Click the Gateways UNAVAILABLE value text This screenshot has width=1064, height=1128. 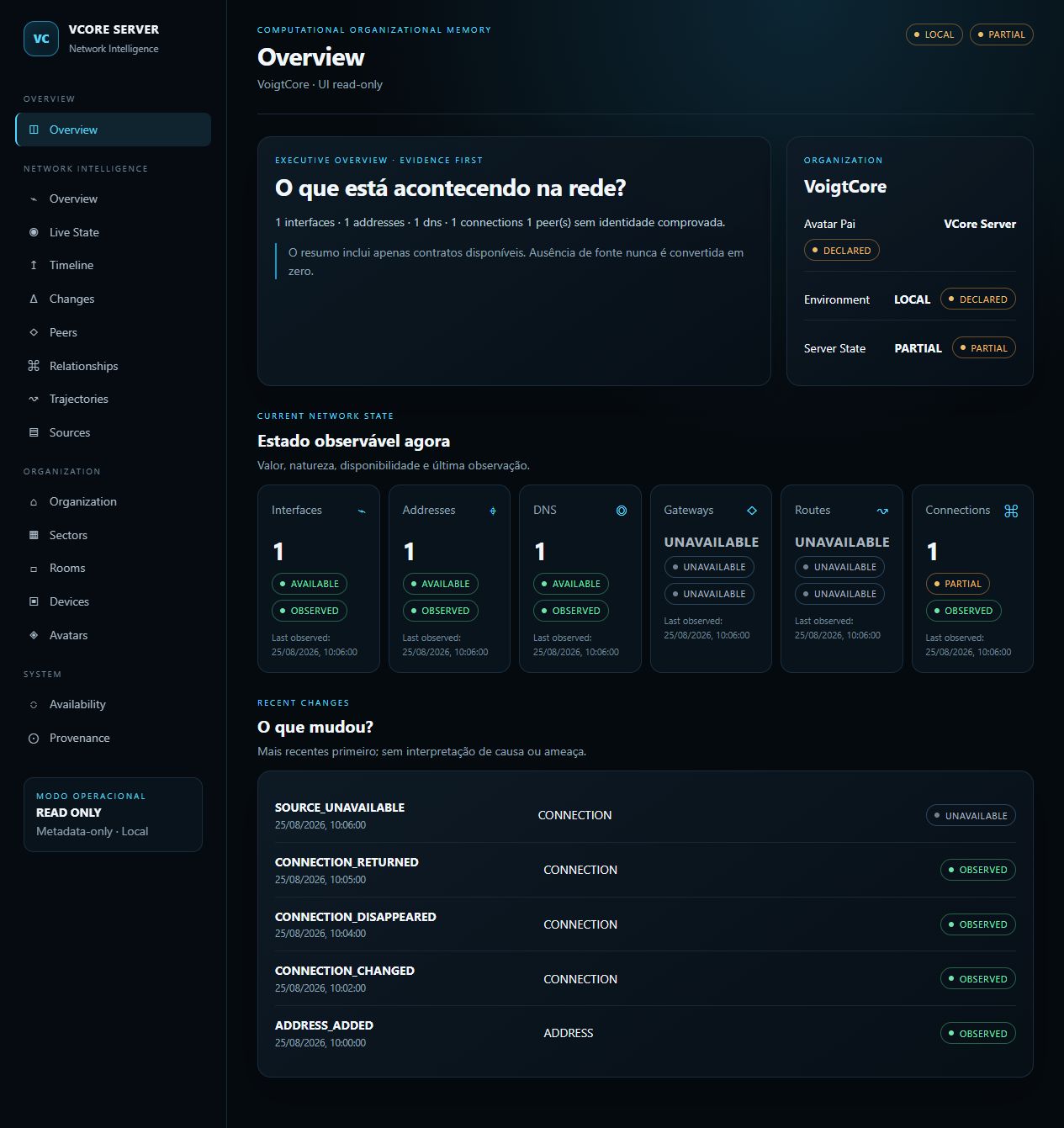[x=711, y=543]
